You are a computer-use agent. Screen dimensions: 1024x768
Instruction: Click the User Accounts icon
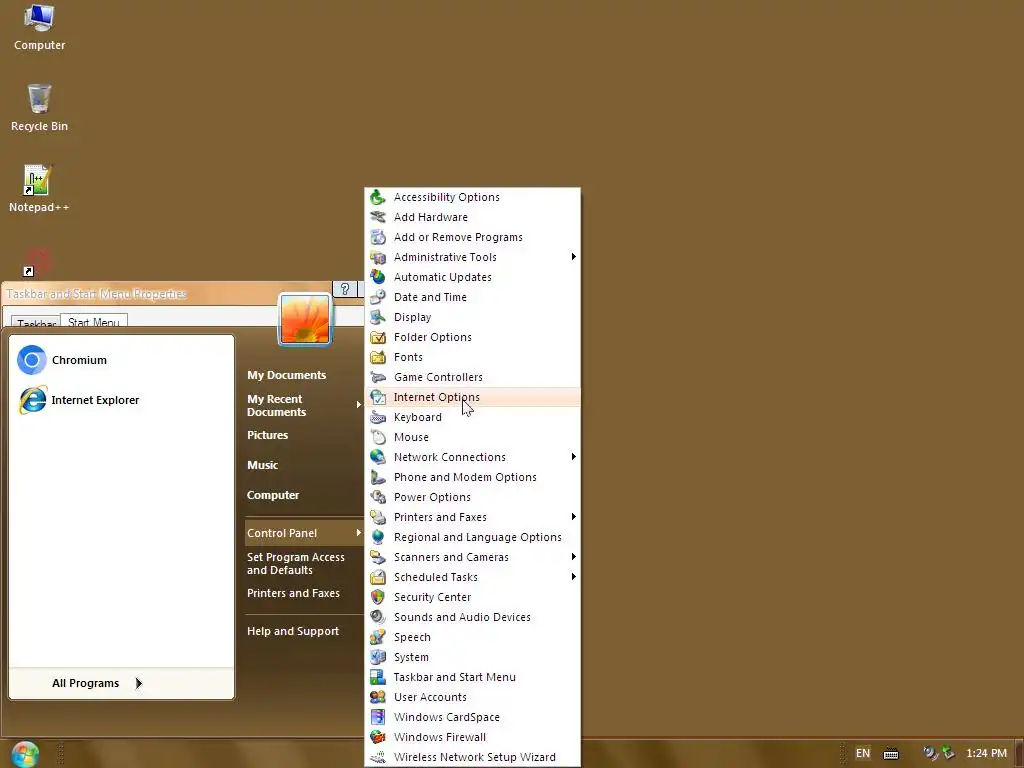tap(377, 697)
